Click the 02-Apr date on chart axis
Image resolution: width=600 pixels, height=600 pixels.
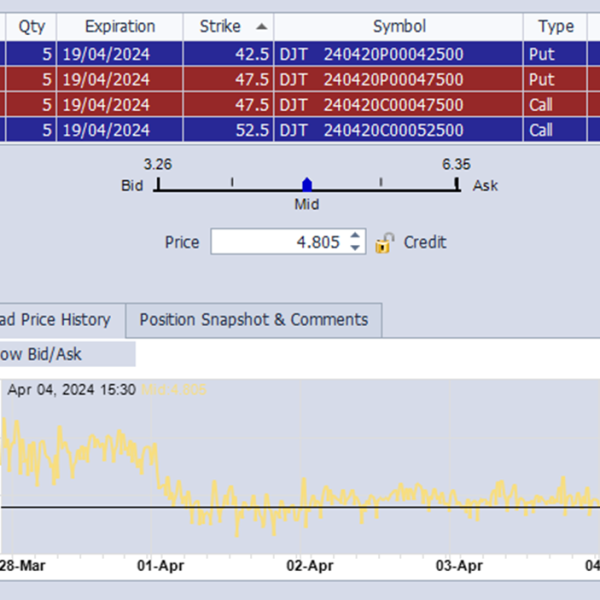309,566
